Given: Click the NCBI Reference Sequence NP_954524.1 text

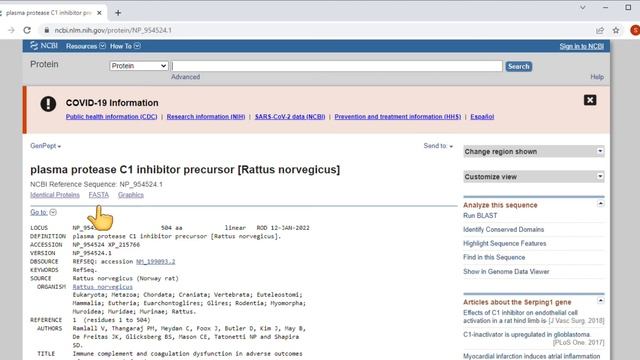Looking at the screenshot, I should pos(96,184).
